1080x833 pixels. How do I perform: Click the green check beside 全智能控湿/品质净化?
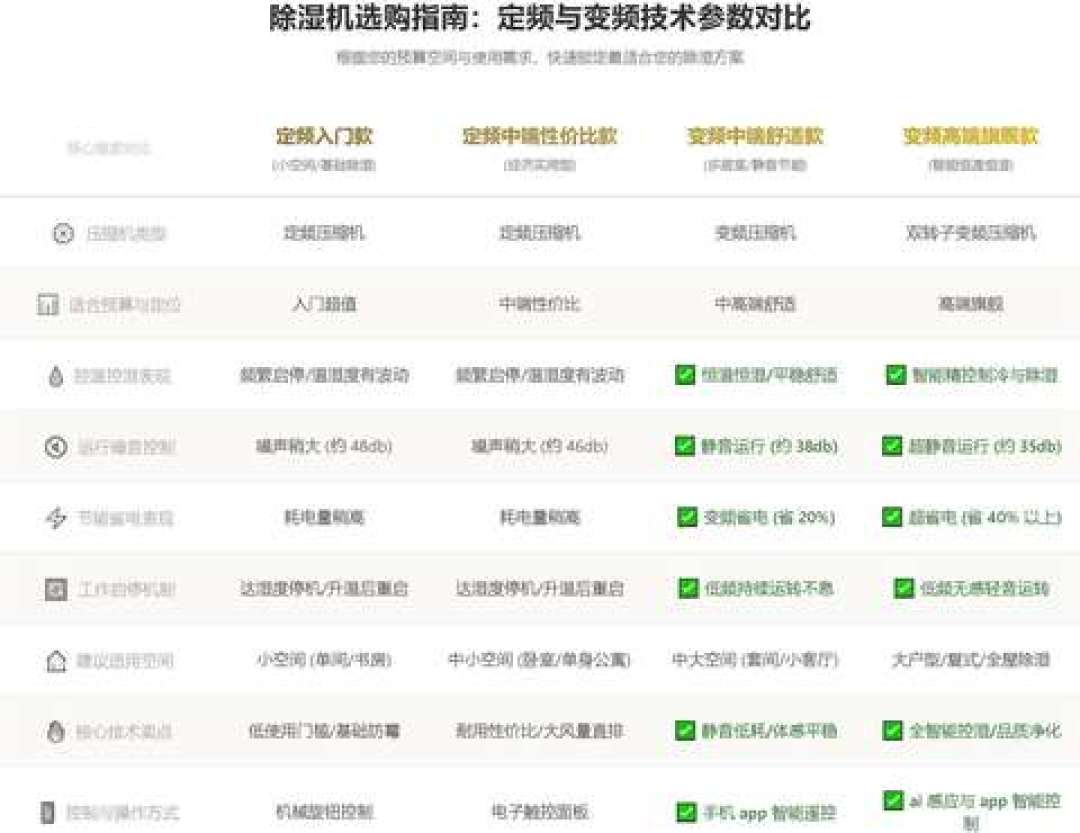(x=892, y=730)
